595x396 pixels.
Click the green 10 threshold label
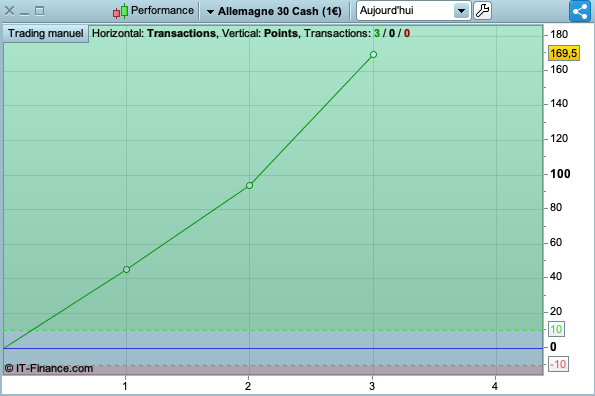click(556, 329)
